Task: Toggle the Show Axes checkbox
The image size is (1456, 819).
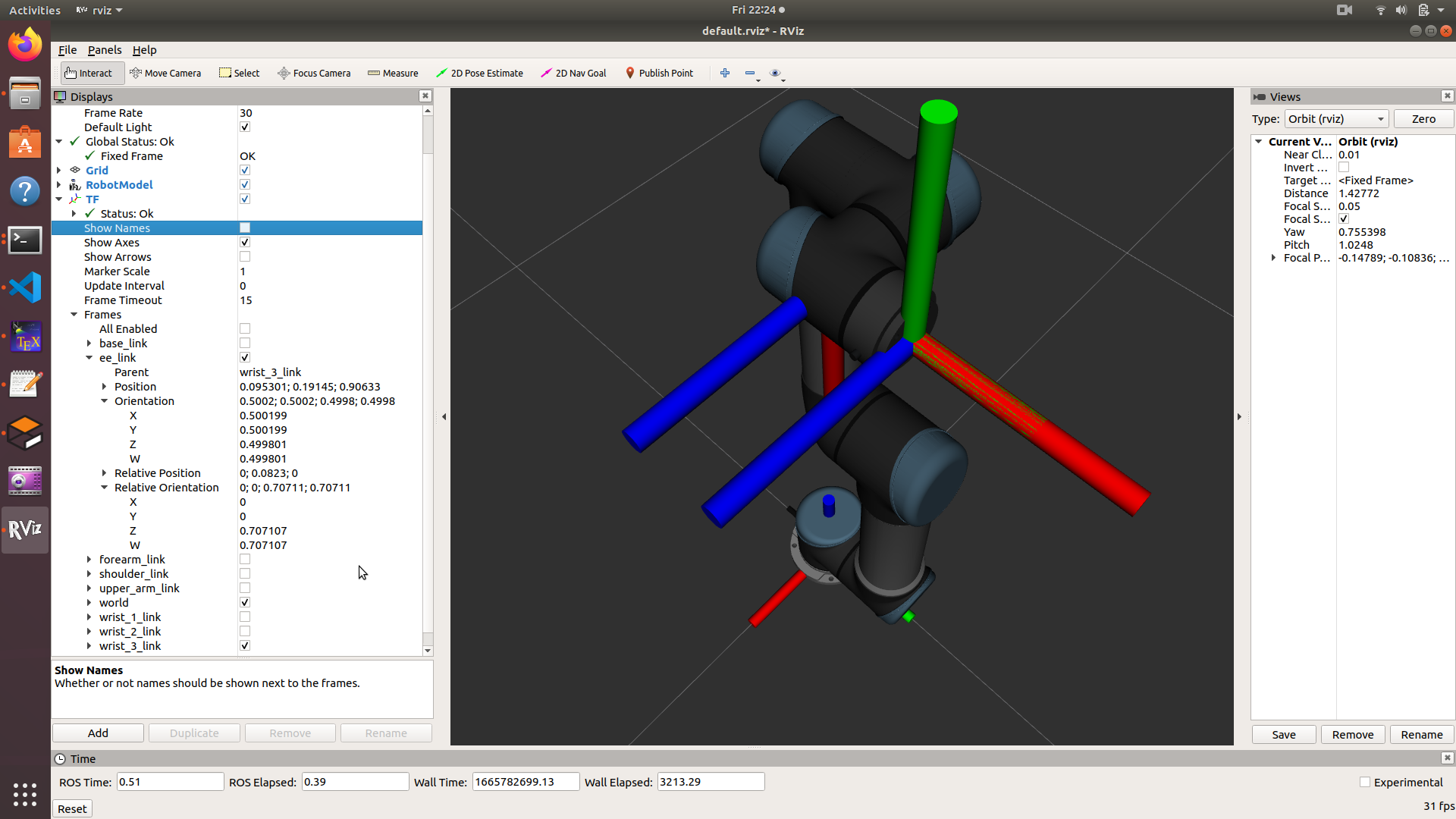Action: 245,243
